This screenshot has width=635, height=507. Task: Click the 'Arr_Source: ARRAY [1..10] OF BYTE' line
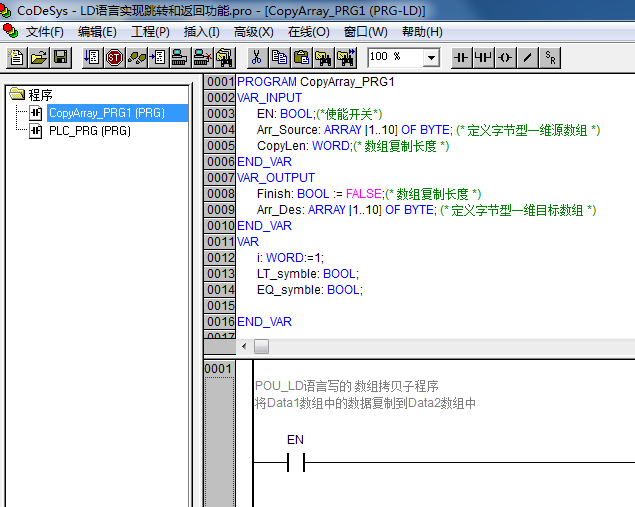coord(428,130)
